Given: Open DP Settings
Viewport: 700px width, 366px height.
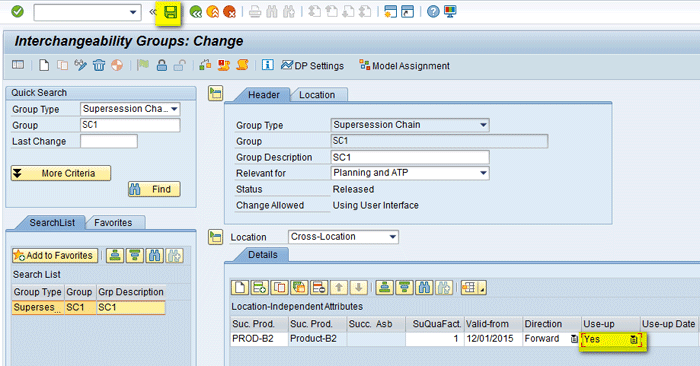Looking at the screenshot, I should pyautogui.click(x=312, y=66).
